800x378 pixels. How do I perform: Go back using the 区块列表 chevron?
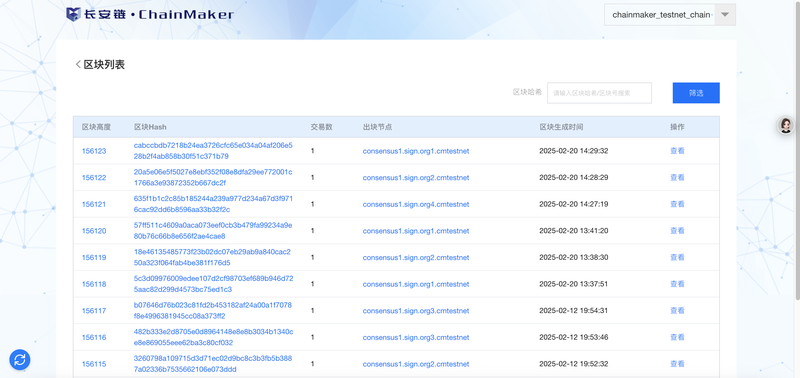pyautogui.click(x=78, y=64)
